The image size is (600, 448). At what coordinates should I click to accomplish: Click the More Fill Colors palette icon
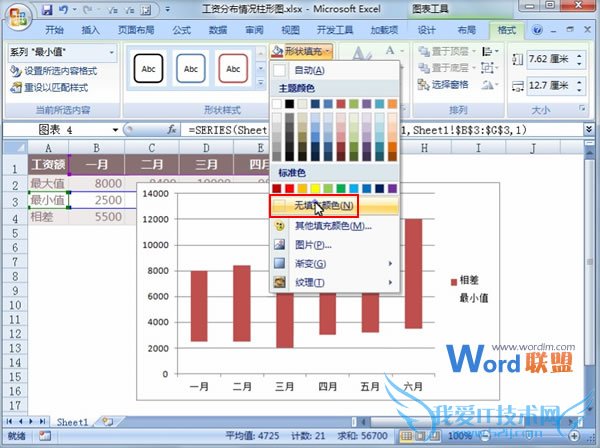280,226
